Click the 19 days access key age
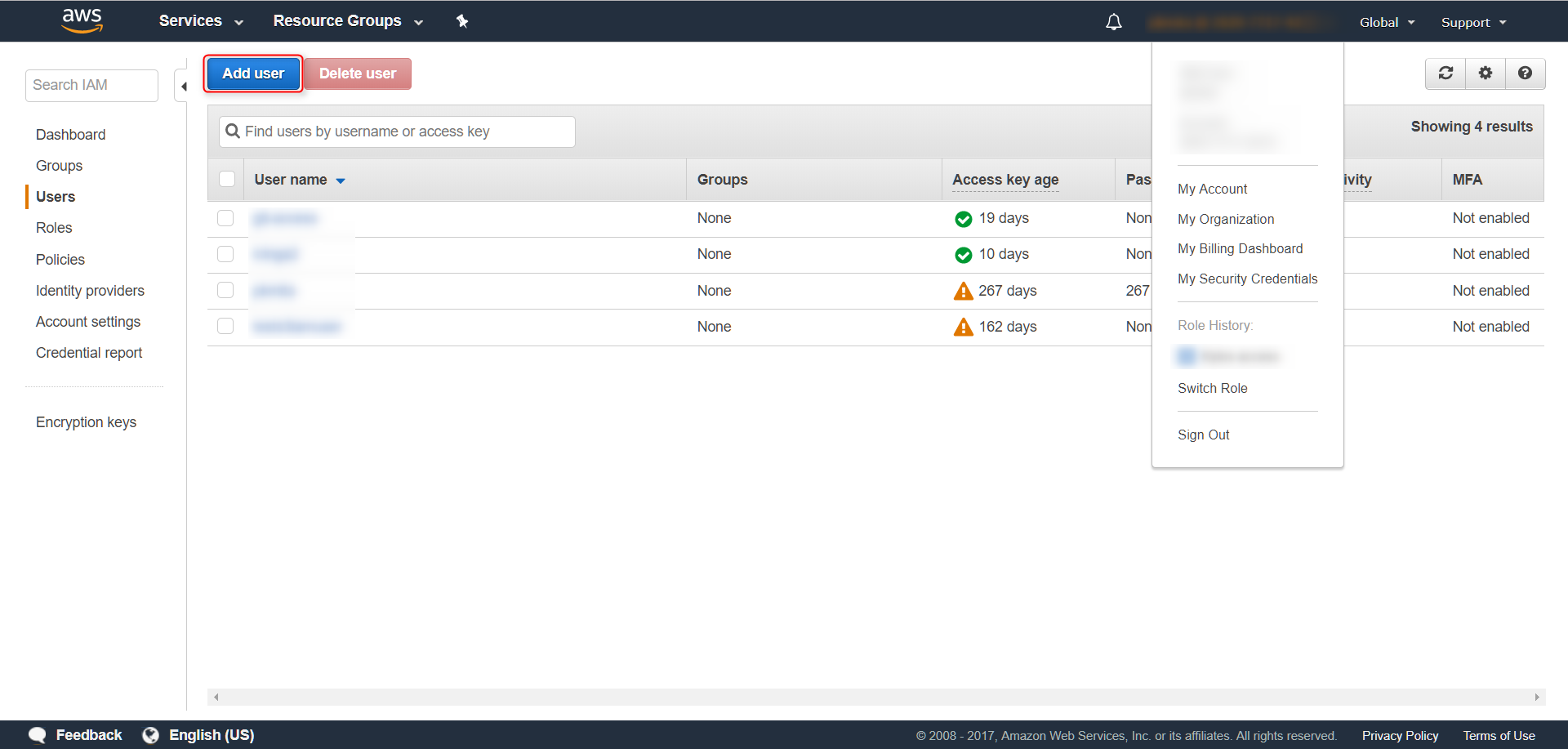This screenshot has height=749, width=1568. click(1004, 218)
